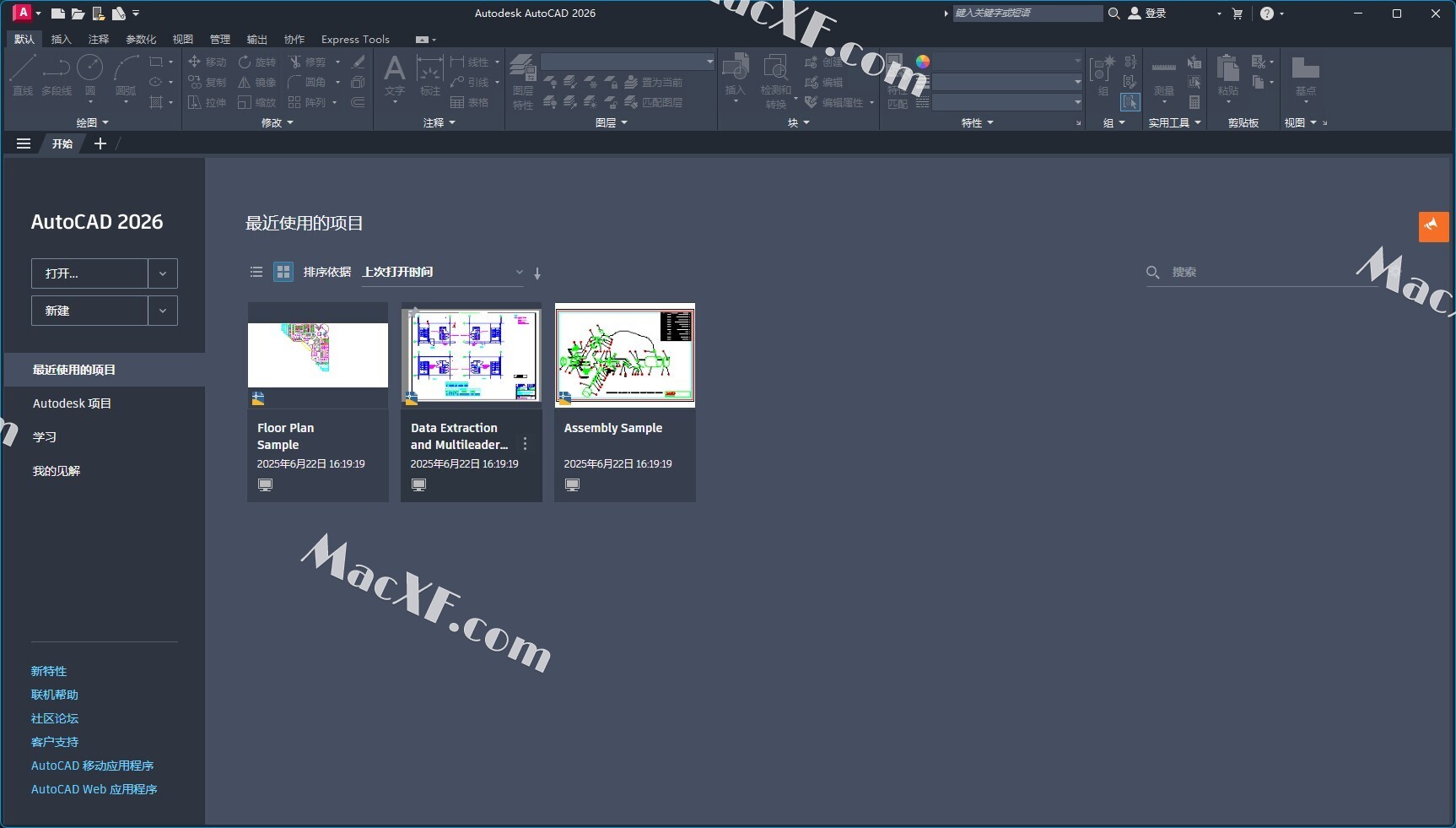Click the Array (阵列) tool

point(307,102)
